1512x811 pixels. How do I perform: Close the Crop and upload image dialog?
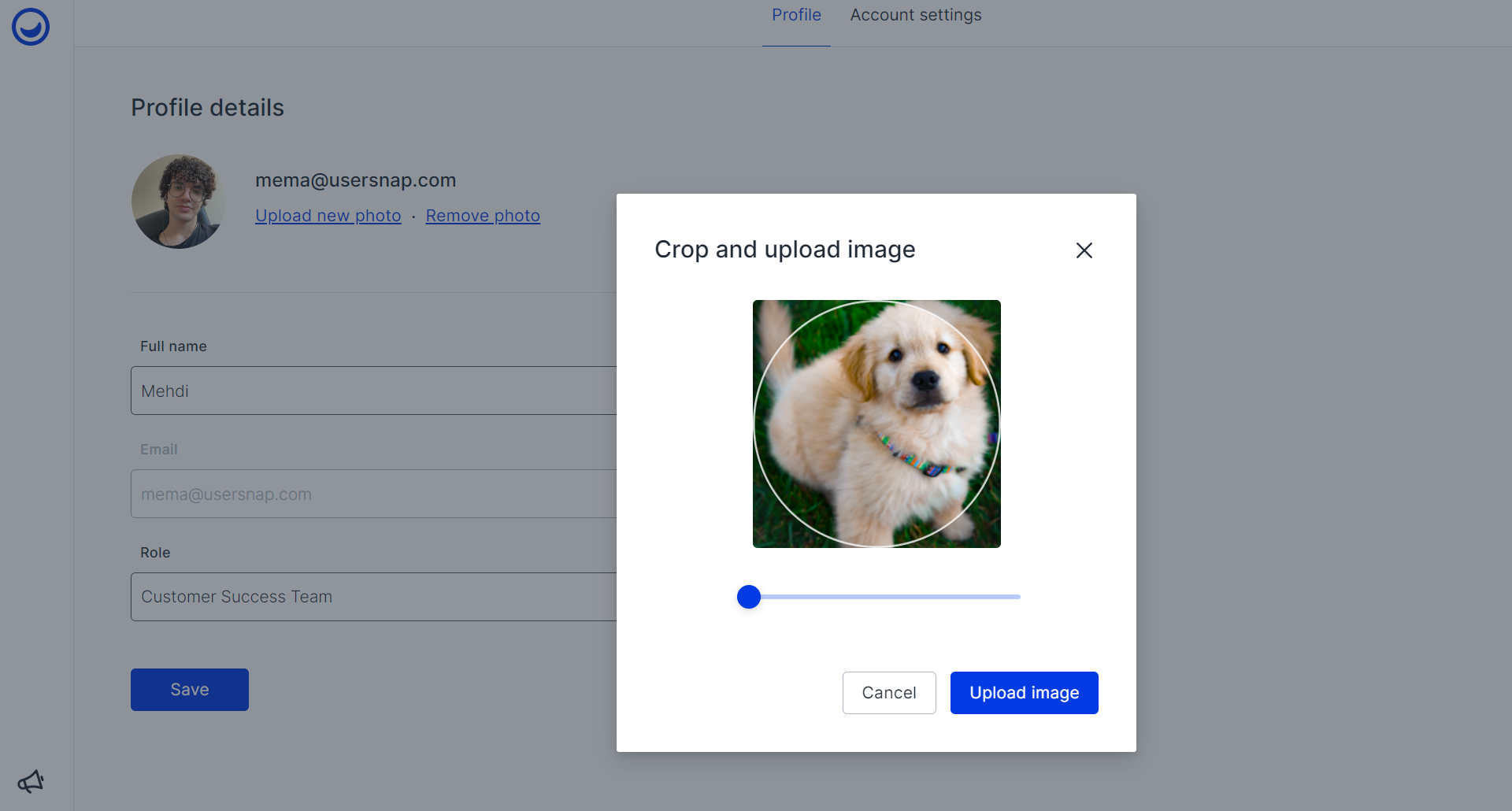coord(1084,250)
